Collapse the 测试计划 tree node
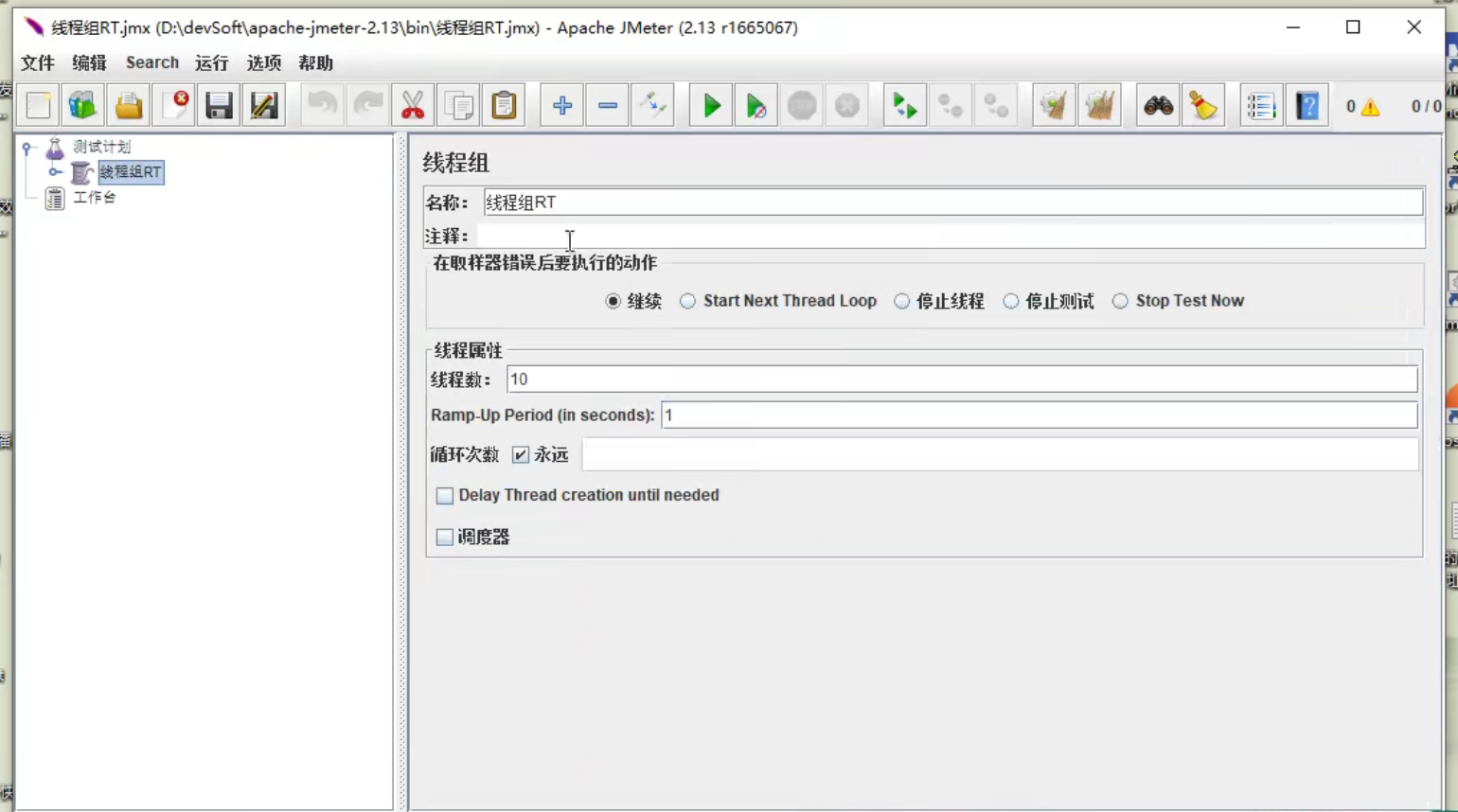Viewport: 1458px width, 812px height. pyautogui.click(x=27, y=148)
